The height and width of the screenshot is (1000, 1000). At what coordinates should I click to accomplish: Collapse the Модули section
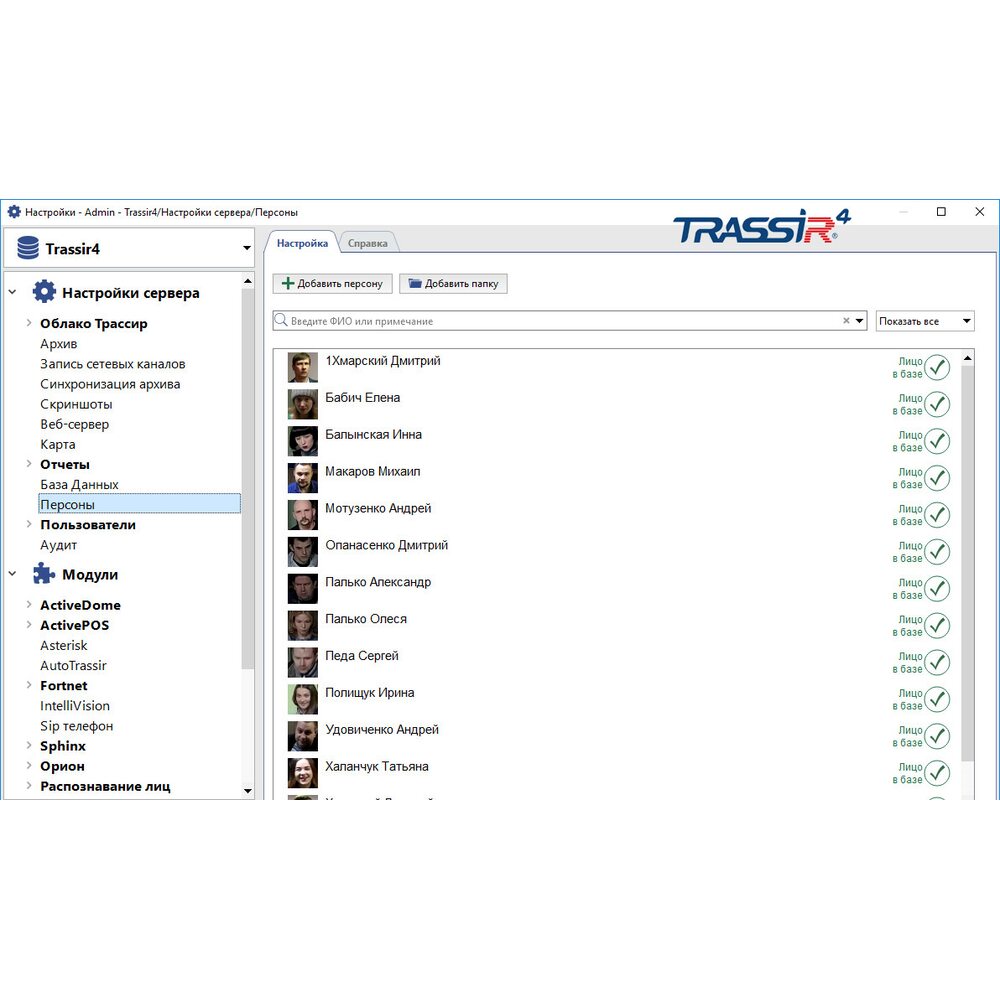12,574
